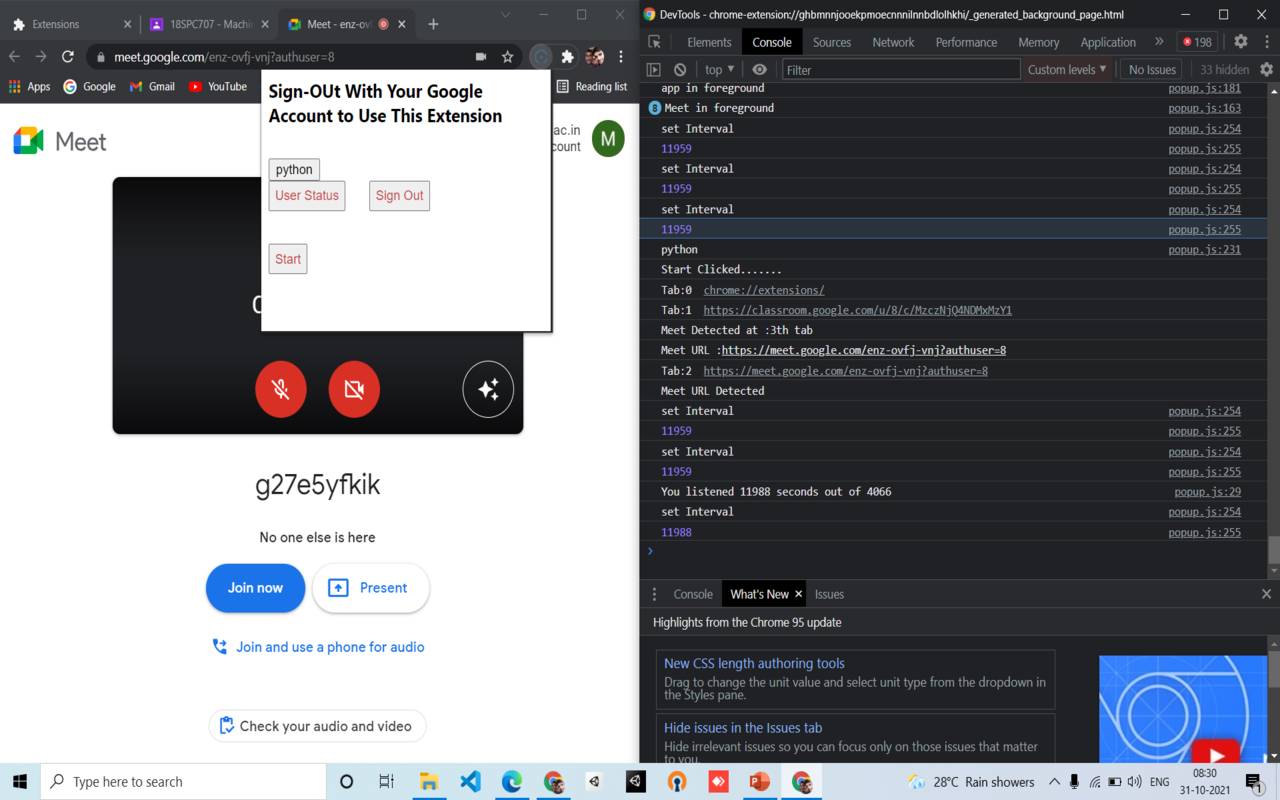
Task: Open the 198 errors counter
Action: point(1197,42)
